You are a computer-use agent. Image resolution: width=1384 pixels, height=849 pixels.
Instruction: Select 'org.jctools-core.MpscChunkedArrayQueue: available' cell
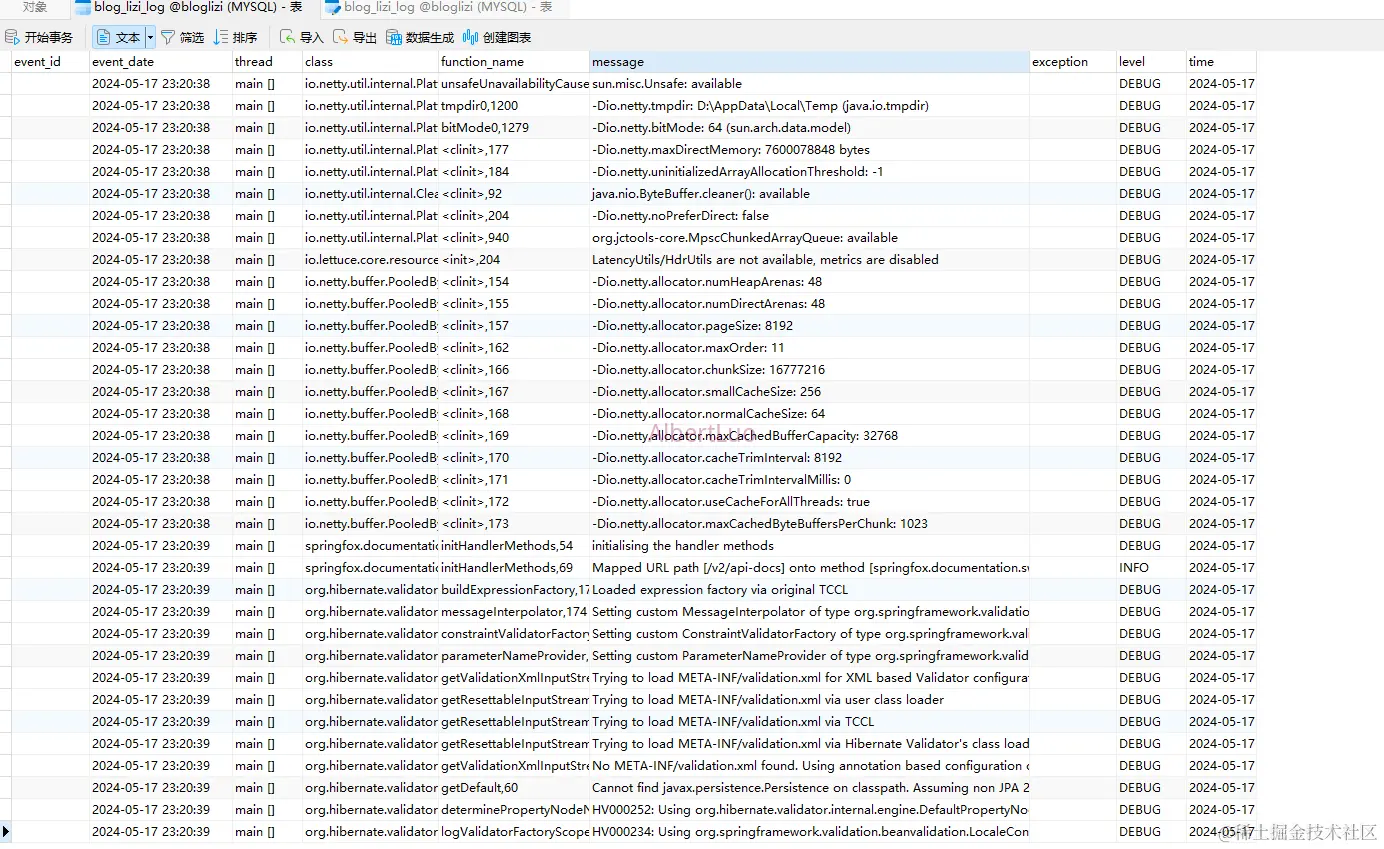point(809,238)
